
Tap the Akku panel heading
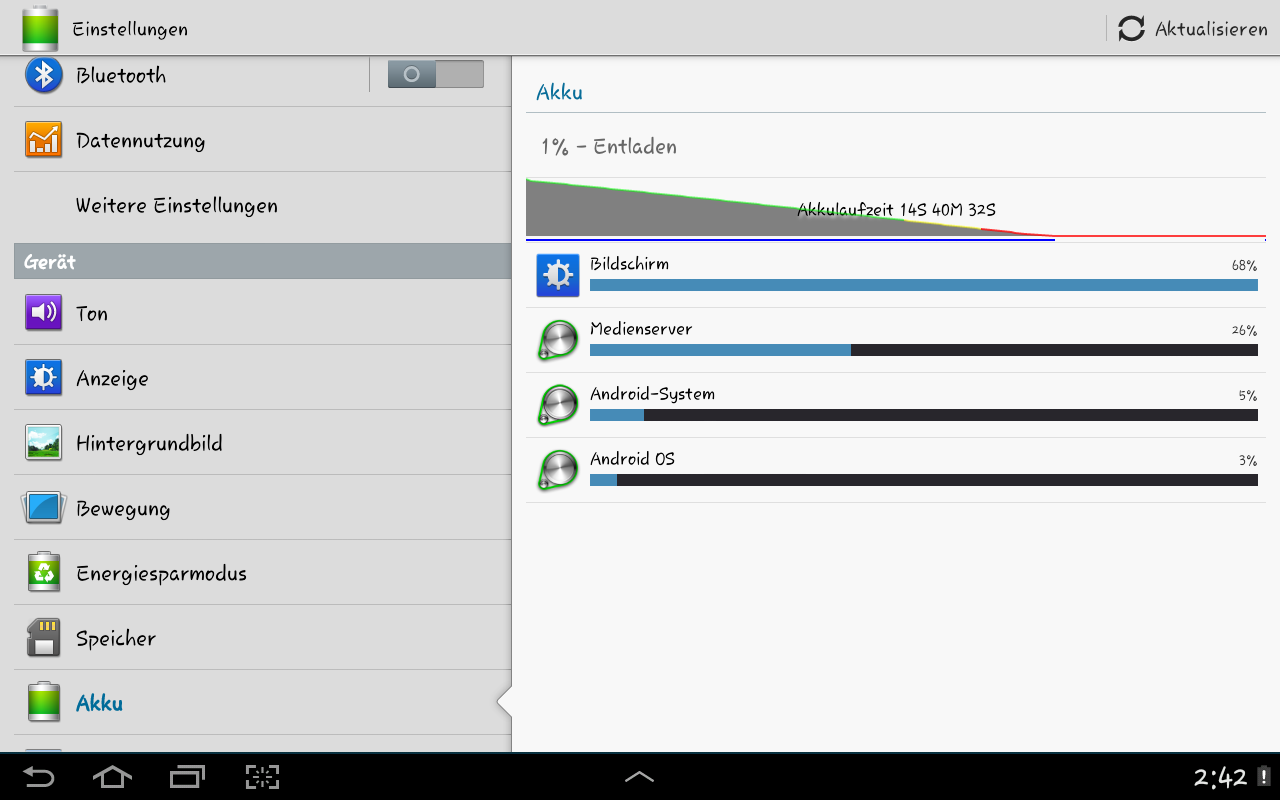point(559,92)
